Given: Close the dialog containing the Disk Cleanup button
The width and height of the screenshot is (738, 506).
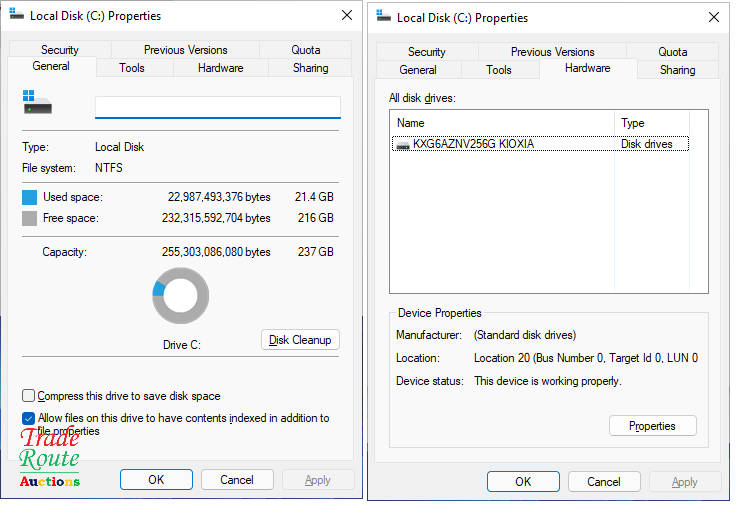Looking at the screenshot, I should (x=346, y=16).
